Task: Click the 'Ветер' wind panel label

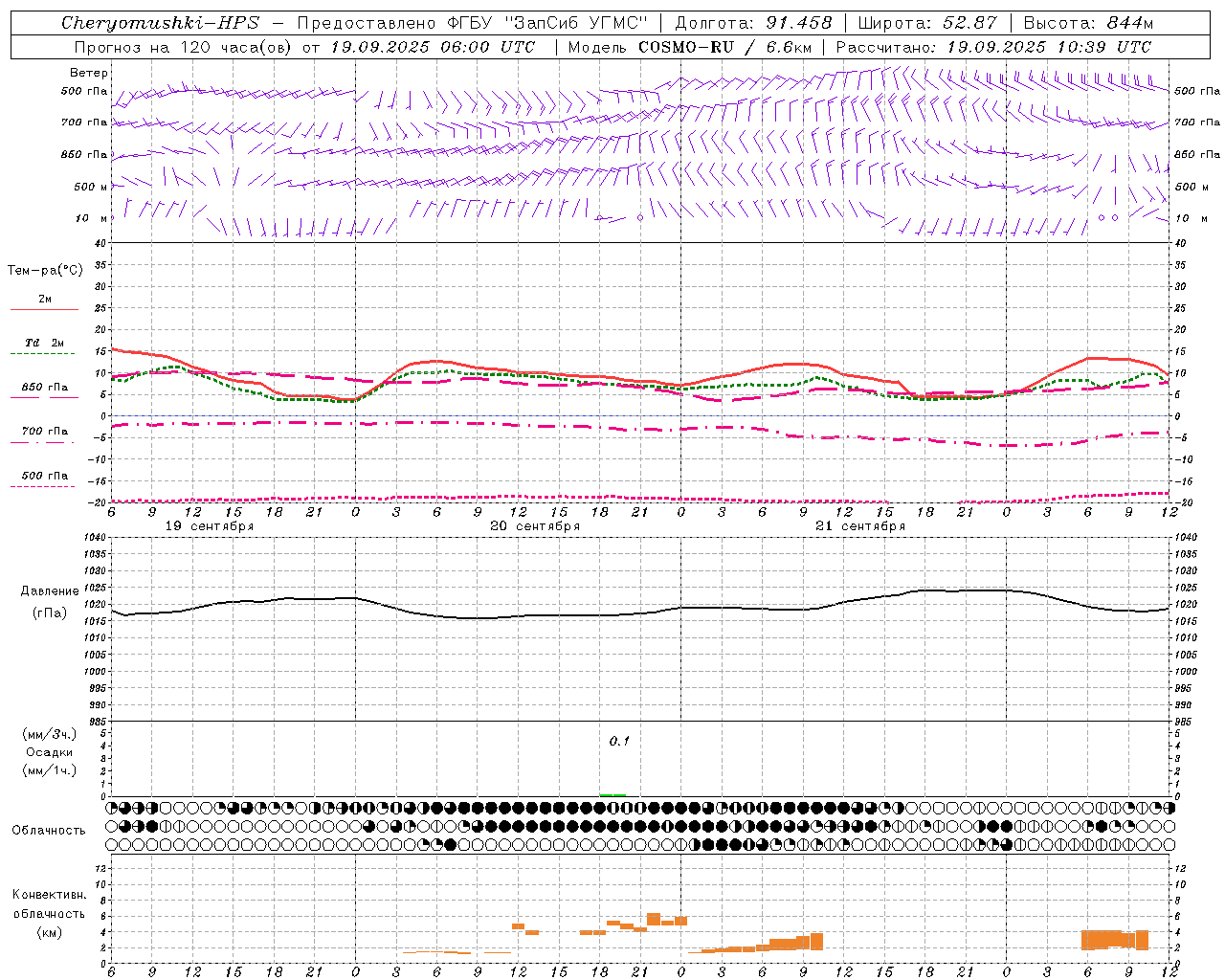Action: click(x=89, y=73)
